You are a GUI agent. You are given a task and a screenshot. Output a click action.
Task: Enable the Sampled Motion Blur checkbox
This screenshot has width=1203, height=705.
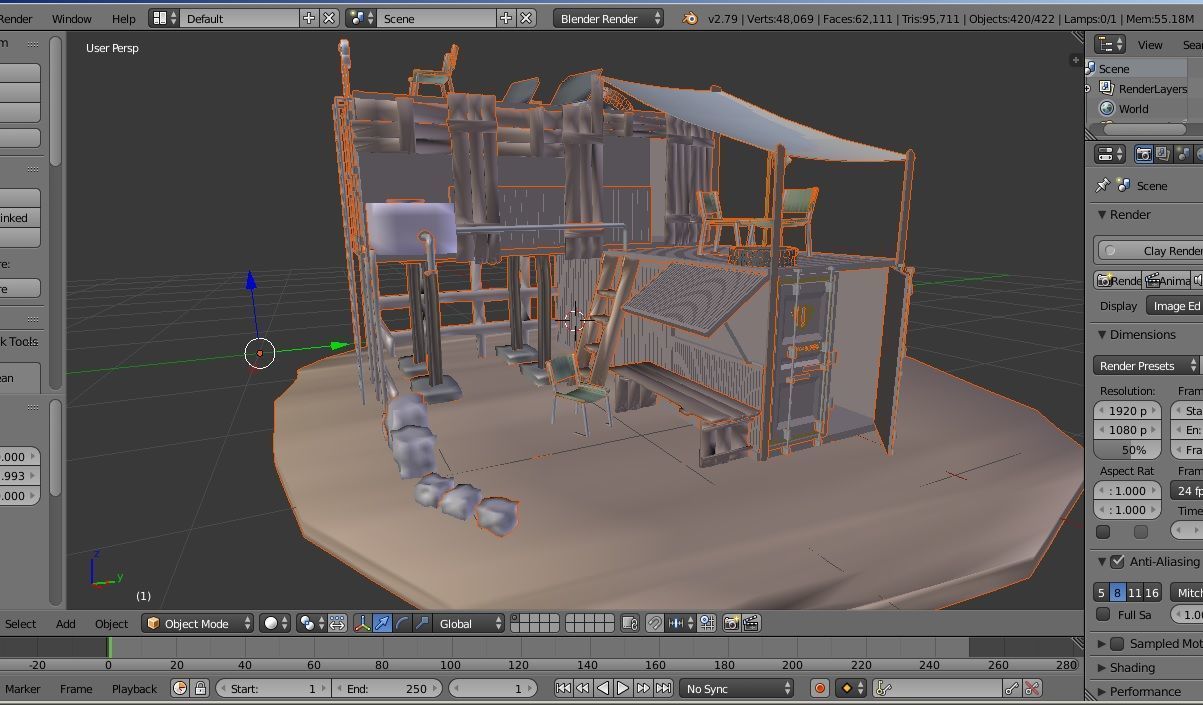[x=1118, y=643]
